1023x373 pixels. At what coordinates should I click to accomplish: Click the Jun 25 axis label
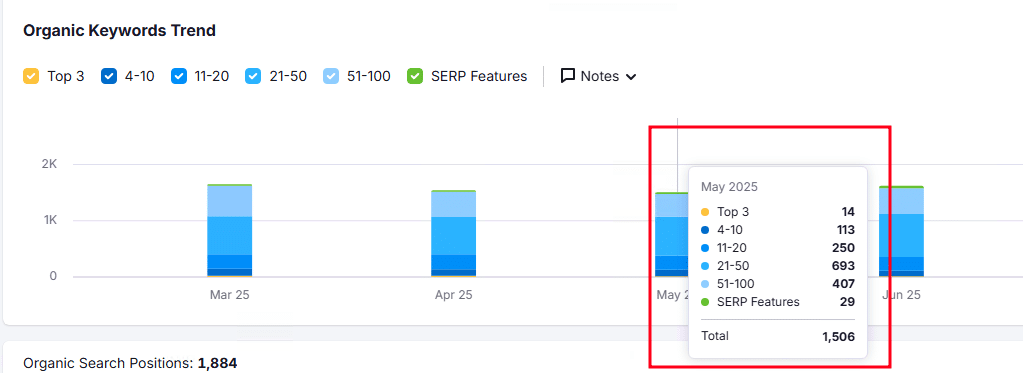point(901,295)
